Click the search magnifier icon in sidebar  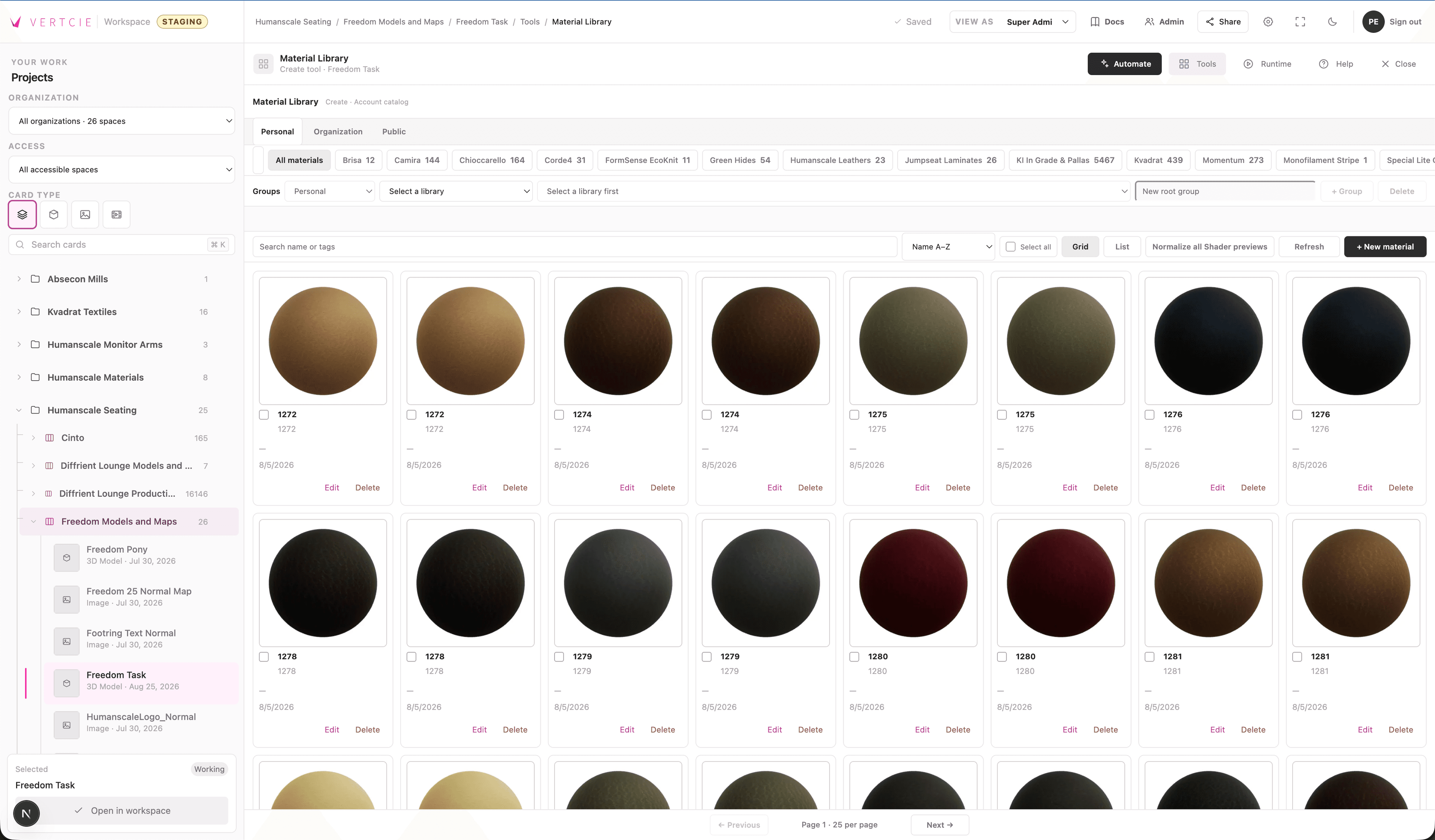point(20,245)
